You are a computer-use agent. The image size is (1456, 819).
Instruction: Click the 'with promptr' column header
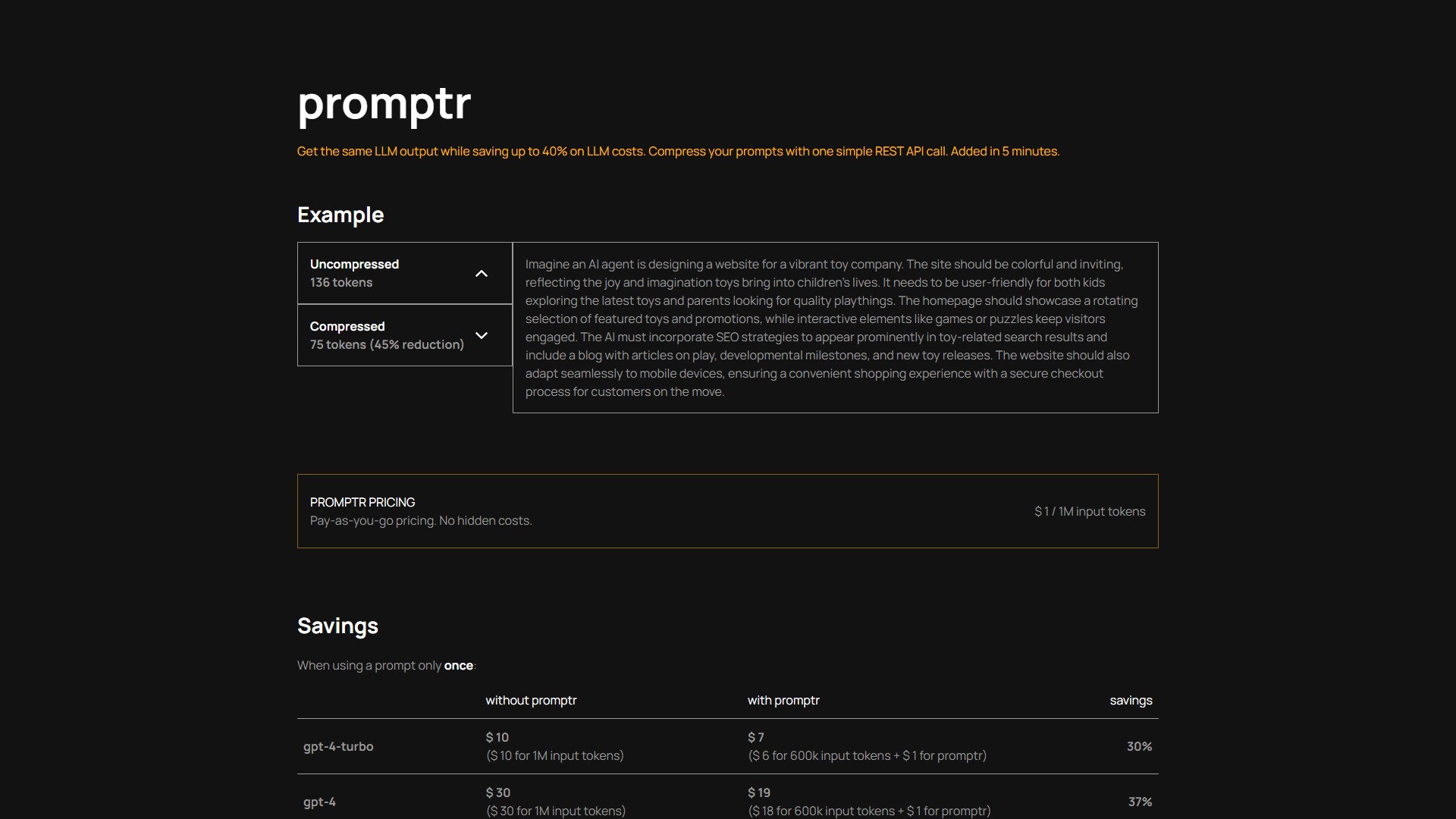point(783,700)
